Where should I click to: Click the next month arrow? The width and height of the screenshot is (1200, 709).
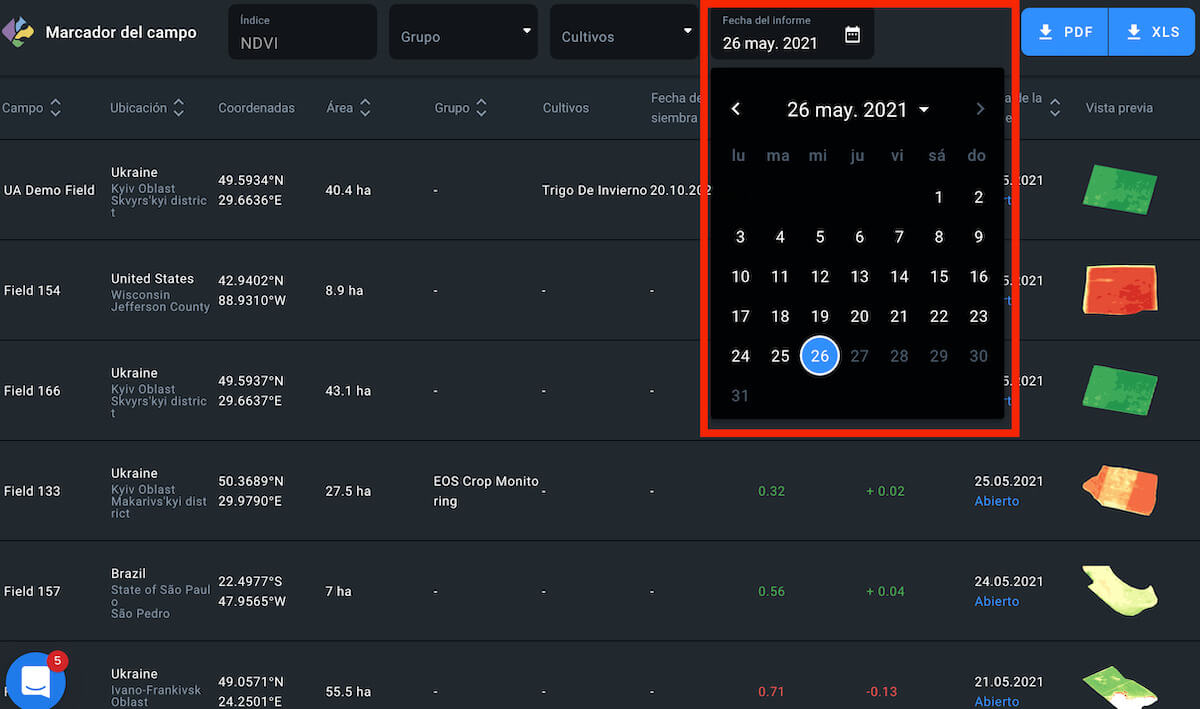click(x=980, y=109)
